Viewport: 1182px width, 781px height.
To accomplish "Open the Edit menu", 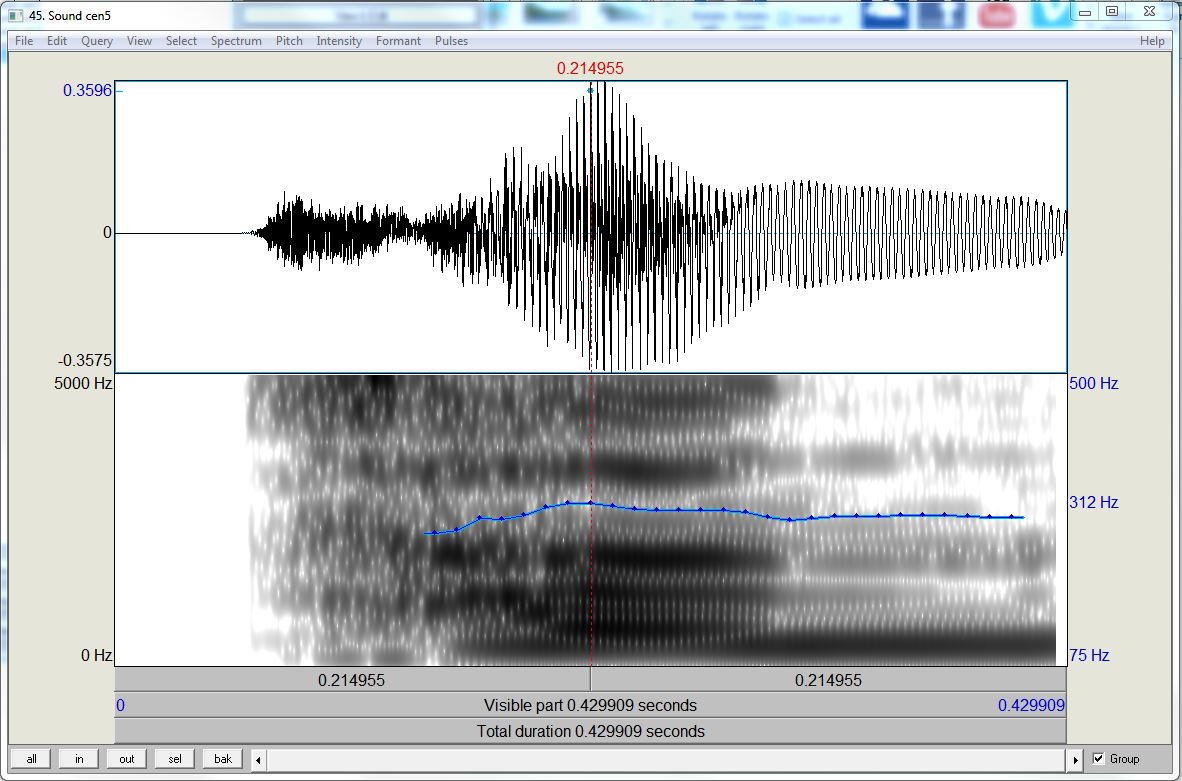I will [x=57, y=41].
